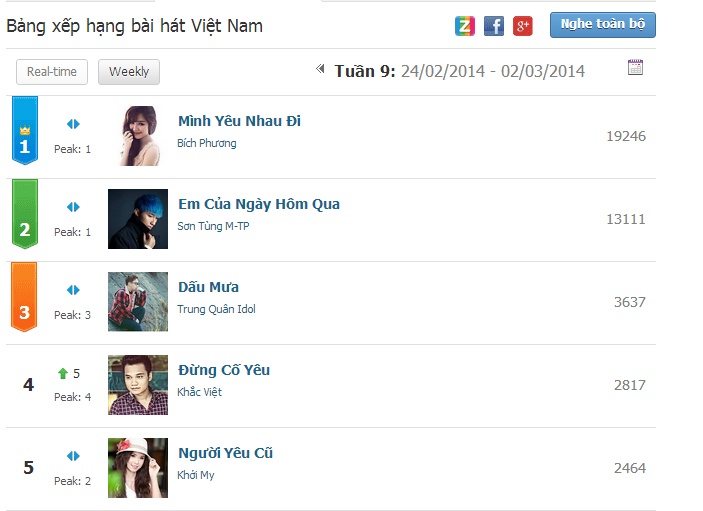Open song Đừng Cố Yêu
The width and height of the screenshot is (703, 511).
pos(224,370)
